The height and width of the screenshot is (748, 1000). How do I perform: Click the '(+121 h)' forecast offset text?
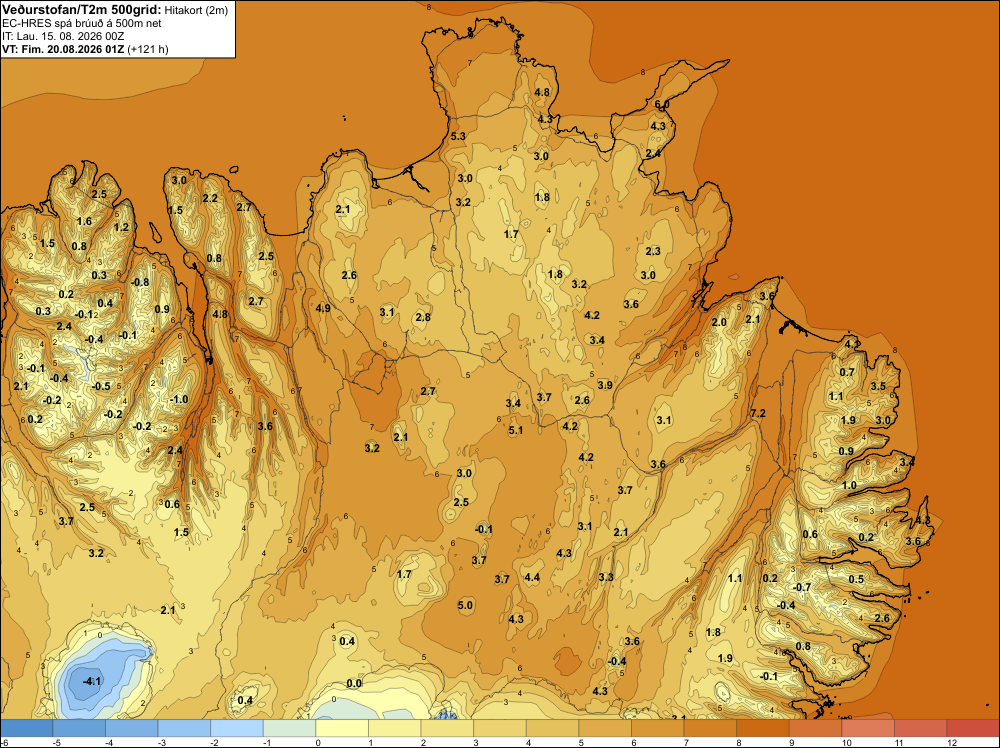(148, 49)
